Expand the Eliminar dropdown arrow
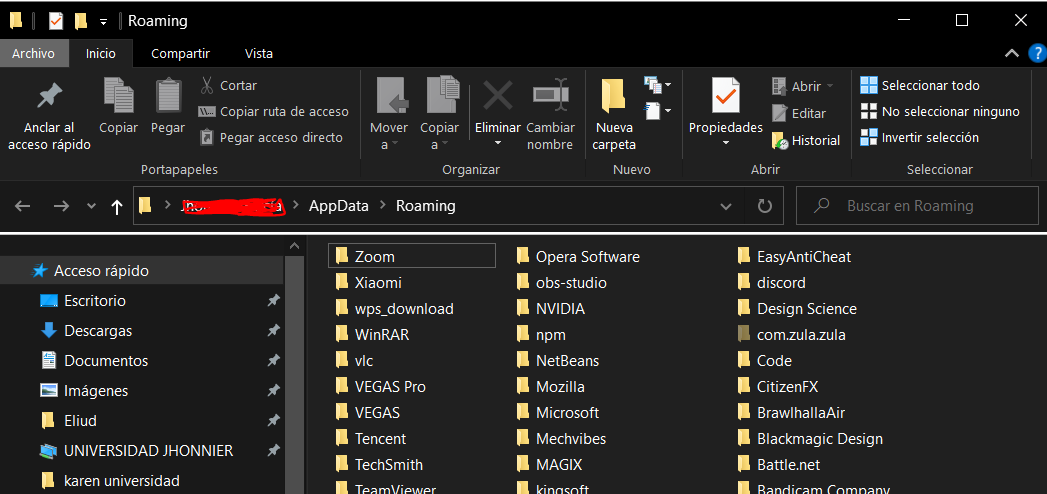The width and height of the screenshot is (1047, 494). pos(498,142)
